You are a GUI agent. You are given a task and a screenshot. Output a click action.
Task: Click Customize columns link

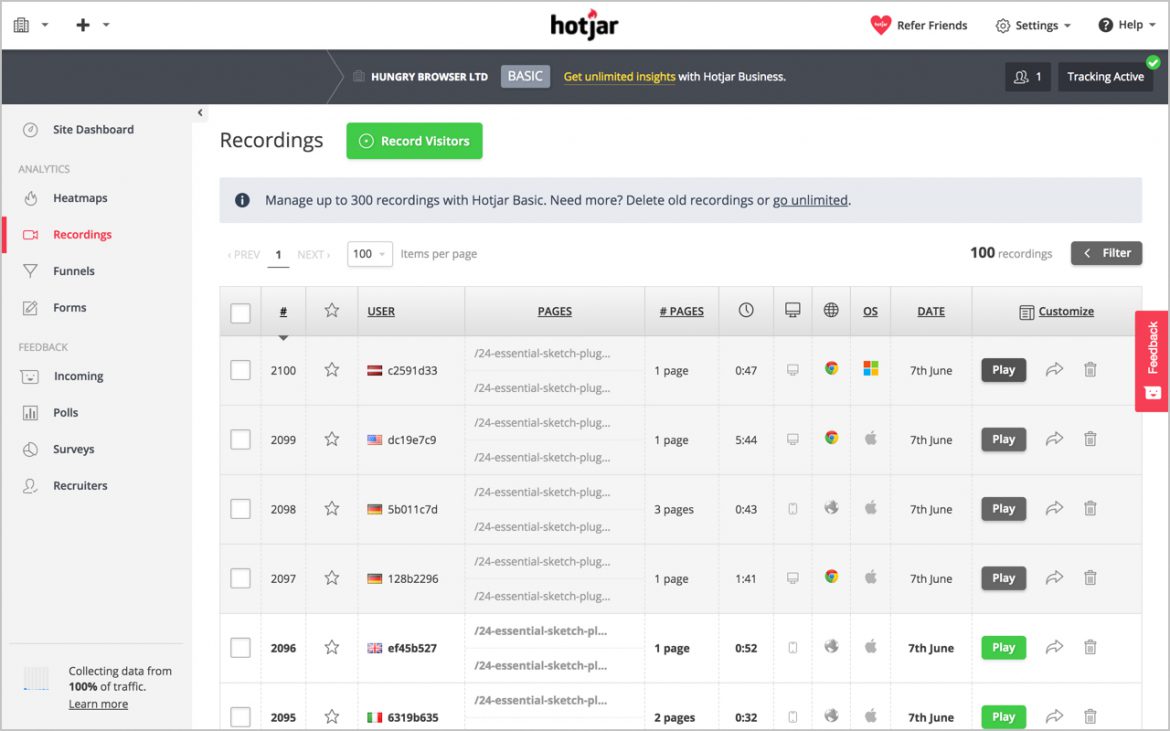coord(1057,311)
